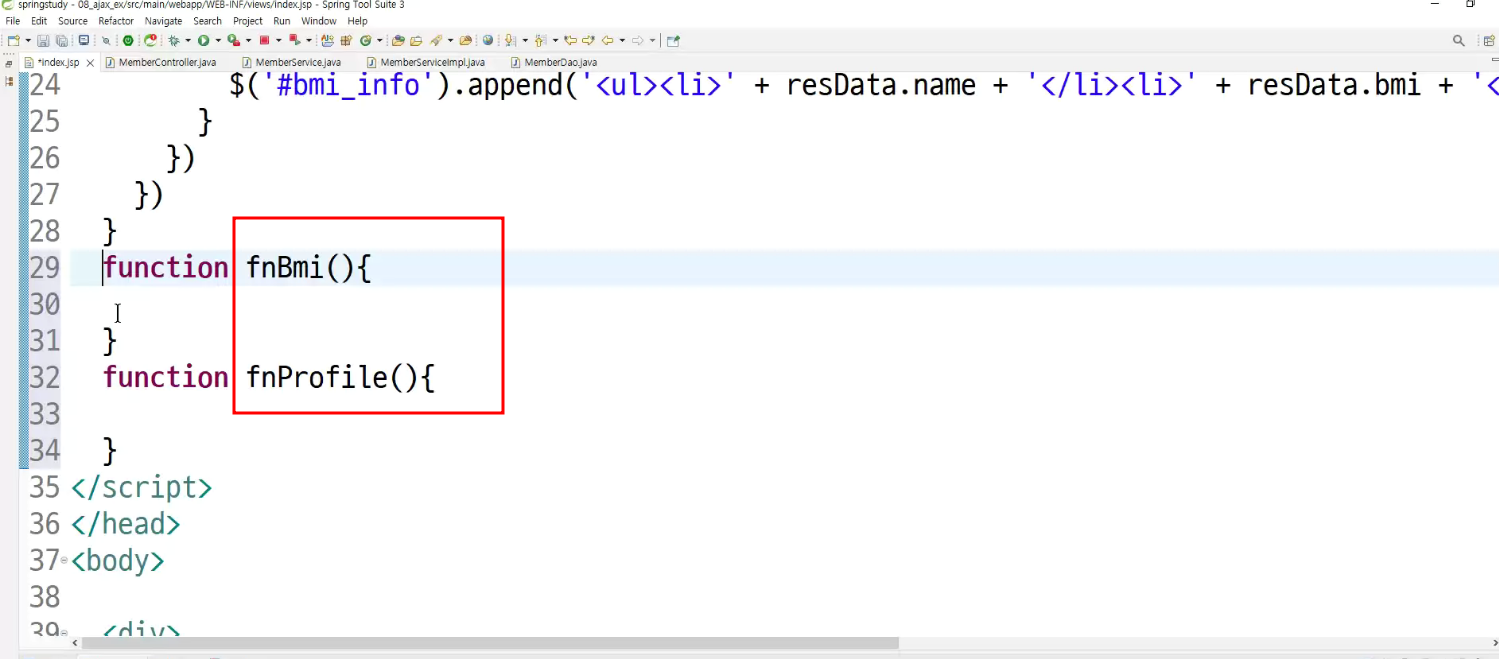This screenshot has width=1499, height=659.
Task: Expand the Run Last Tool dropdown arrow
Action: (248, 41)
